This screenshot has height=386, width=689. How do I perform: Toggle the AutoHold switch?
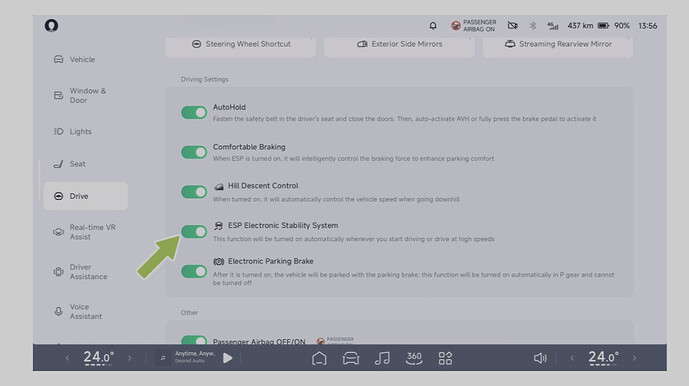pyautogui.click(x=194, y=113)
